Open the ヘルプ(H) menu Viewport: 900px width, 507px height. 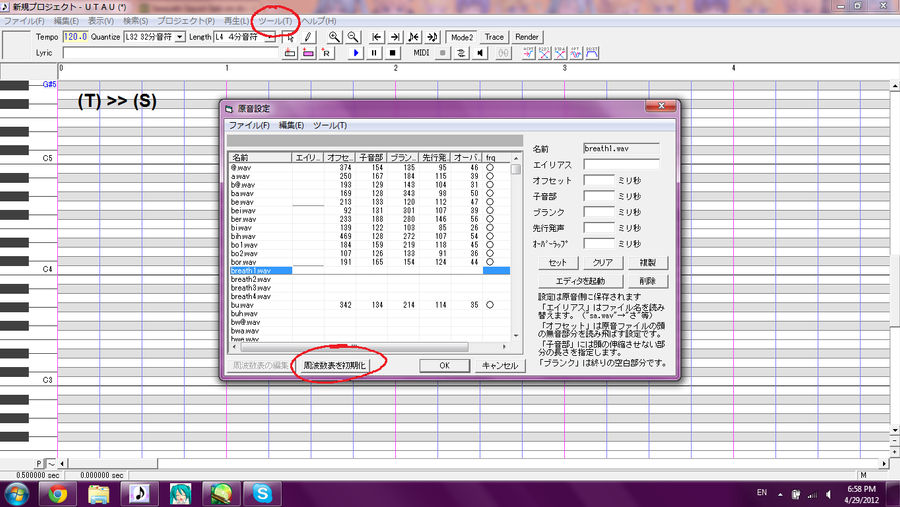(x=319, y=21)
